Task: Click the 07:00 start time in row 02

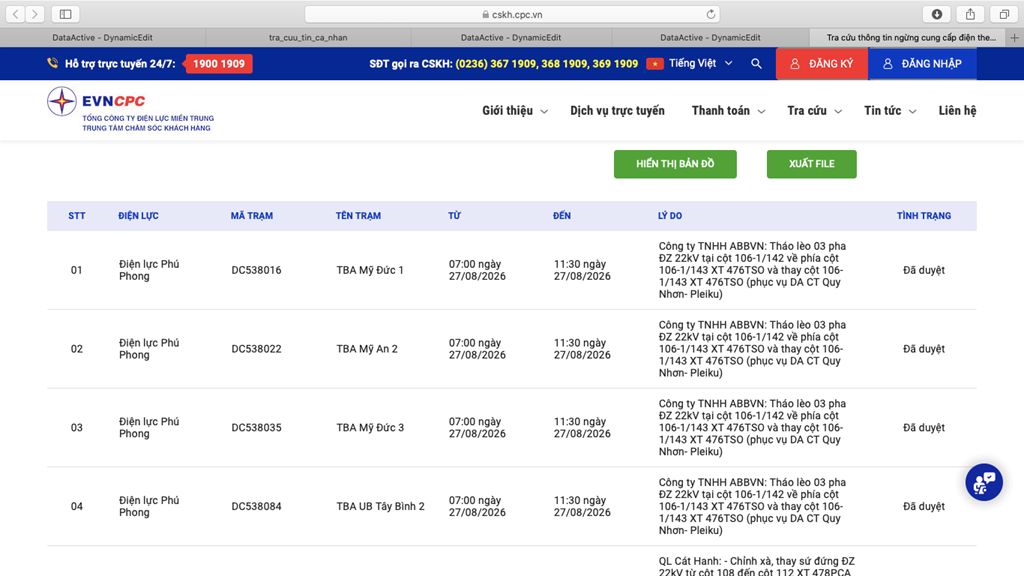Action: tap(477, 349)
